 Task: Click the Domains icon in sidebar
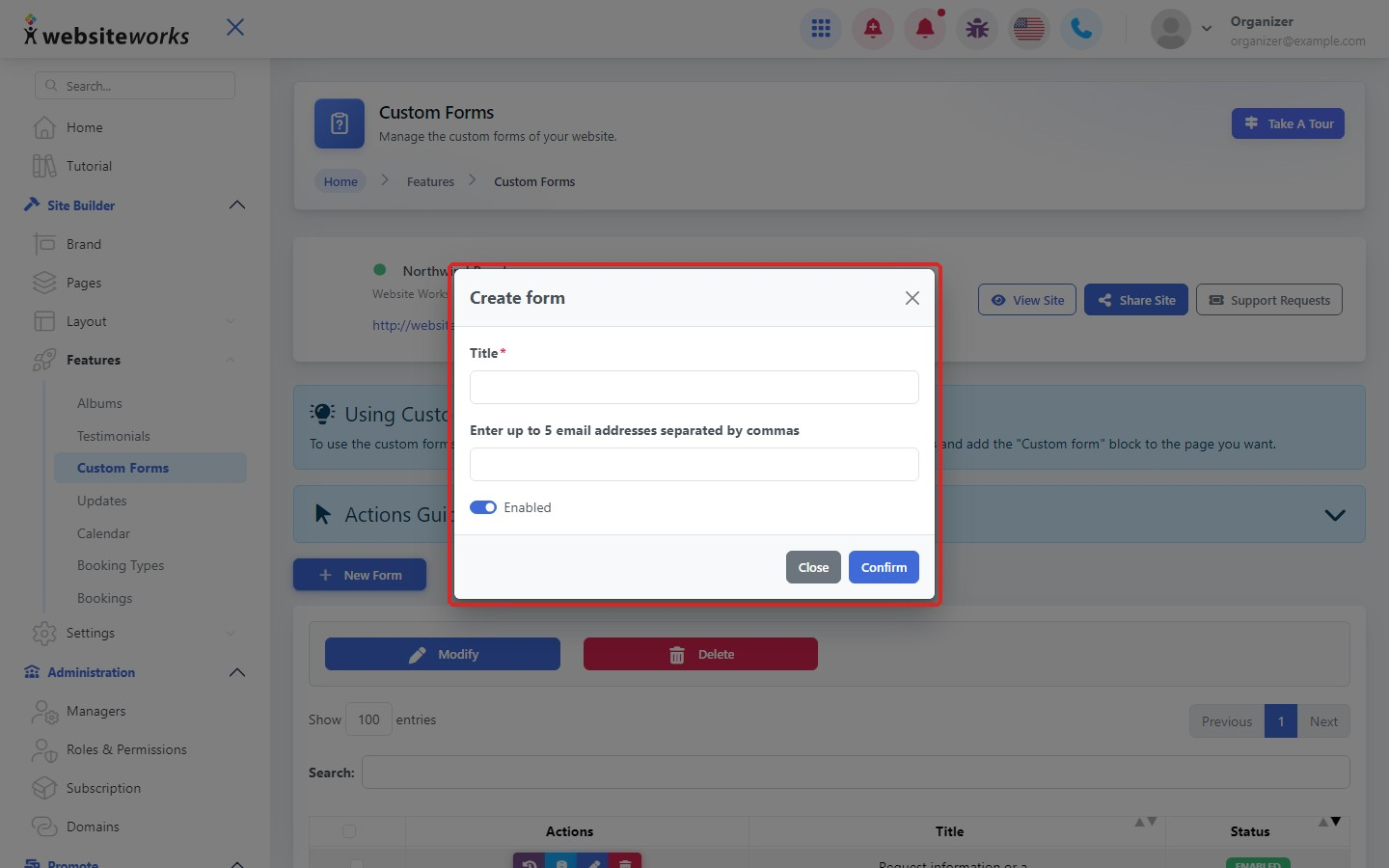click(44, 827)
